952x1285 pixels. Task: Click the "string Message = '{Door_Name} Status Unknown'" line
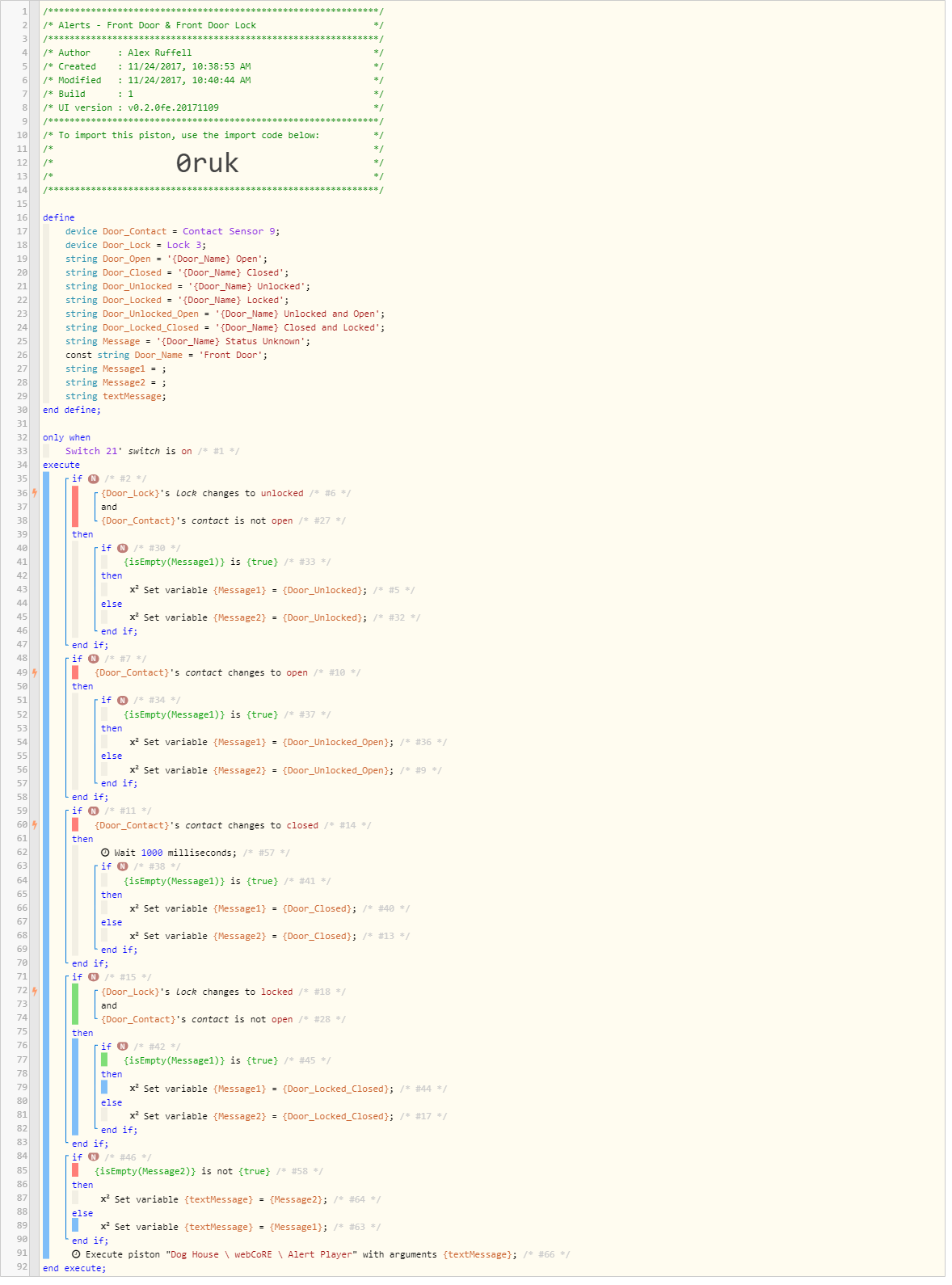[187, 341]
